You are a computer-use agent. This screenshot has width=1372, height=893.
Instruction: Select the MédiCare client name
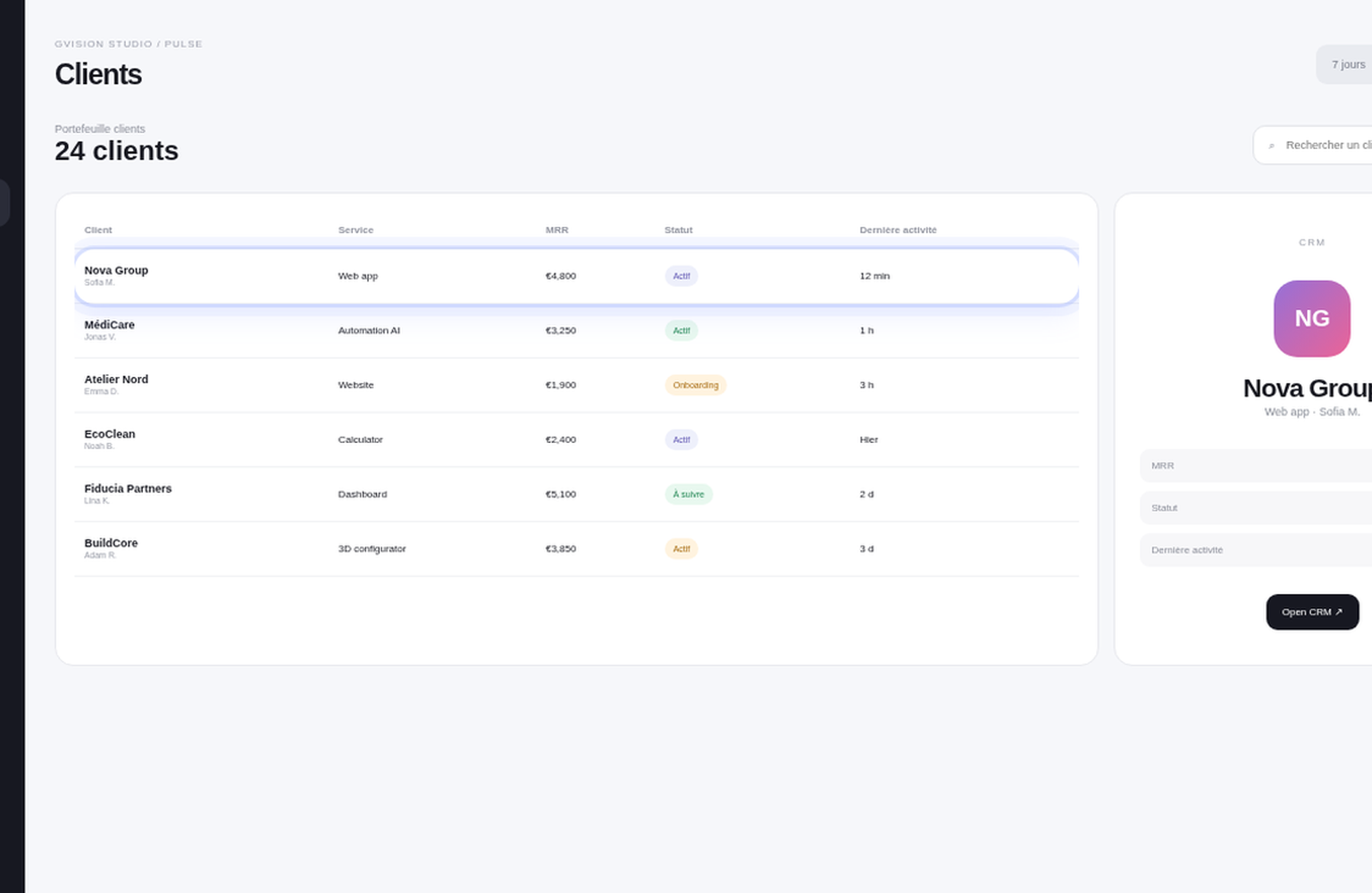(109, 325)
